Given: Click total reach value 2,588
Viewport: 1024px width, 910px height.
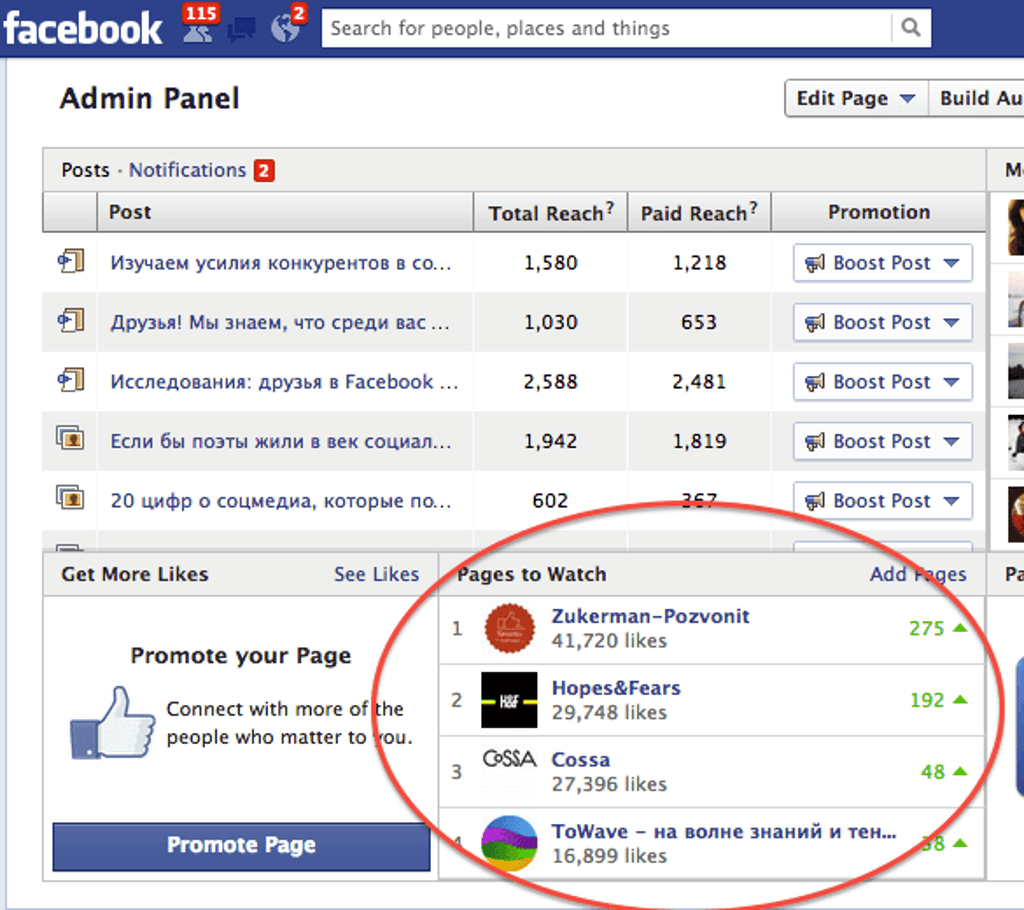Looking at the screenshot, I should (551, 382).
